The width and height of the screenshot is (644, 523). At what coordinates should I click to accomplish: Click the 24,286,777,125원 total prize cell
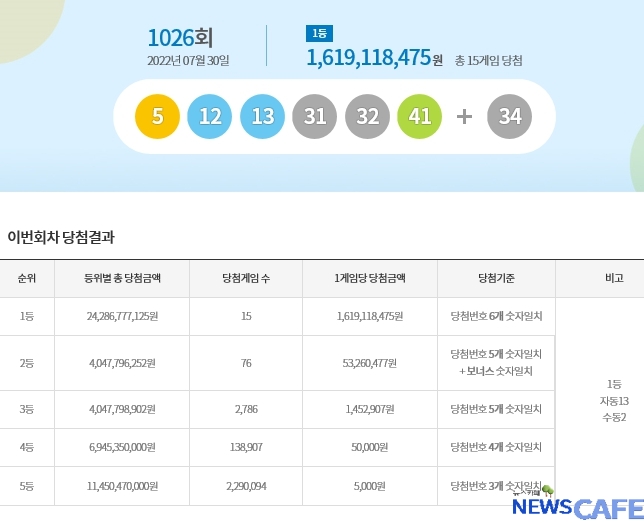pos(122,316)
